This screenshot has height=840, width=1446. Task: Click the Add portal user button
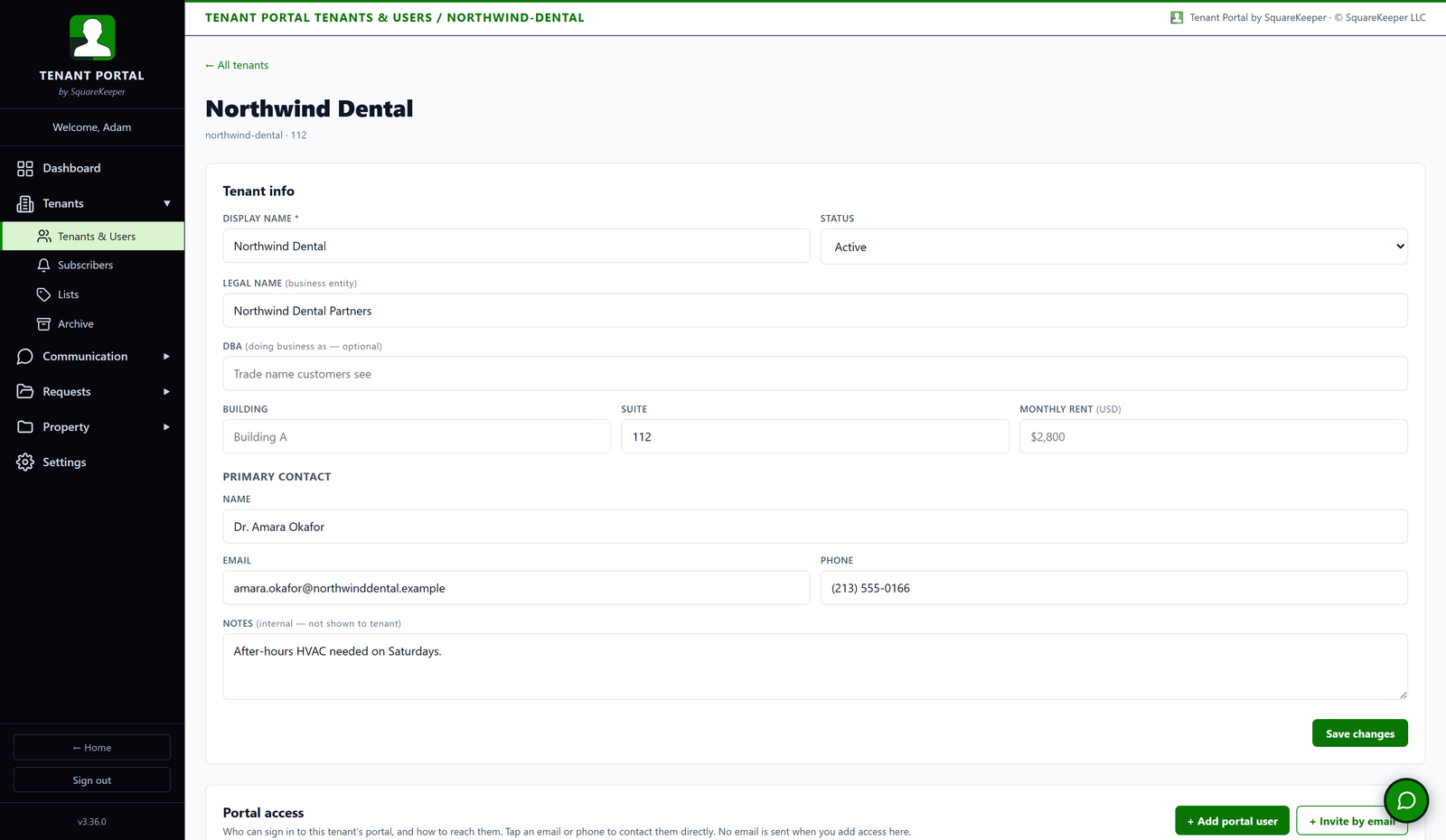pos(1232,821)
